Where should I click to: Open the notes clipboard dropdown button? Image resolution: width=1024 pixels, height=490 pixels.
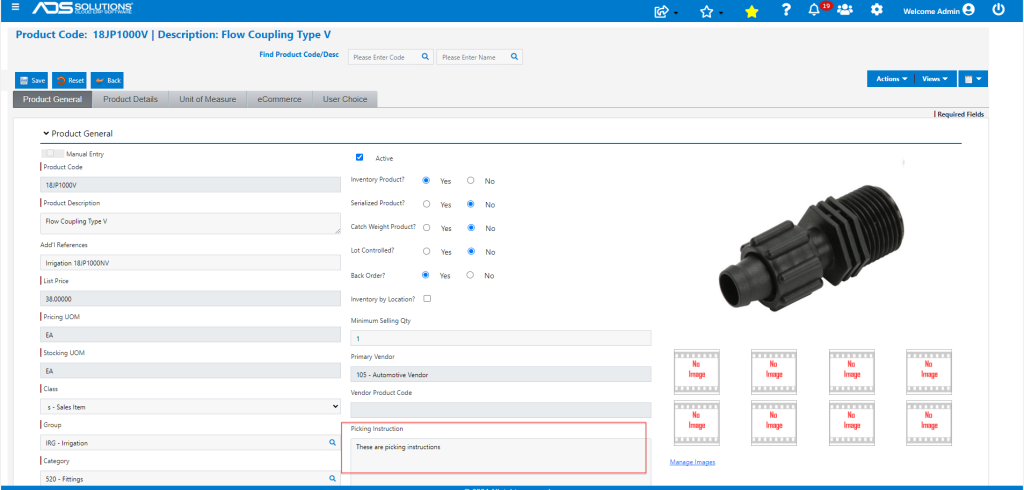973,78
